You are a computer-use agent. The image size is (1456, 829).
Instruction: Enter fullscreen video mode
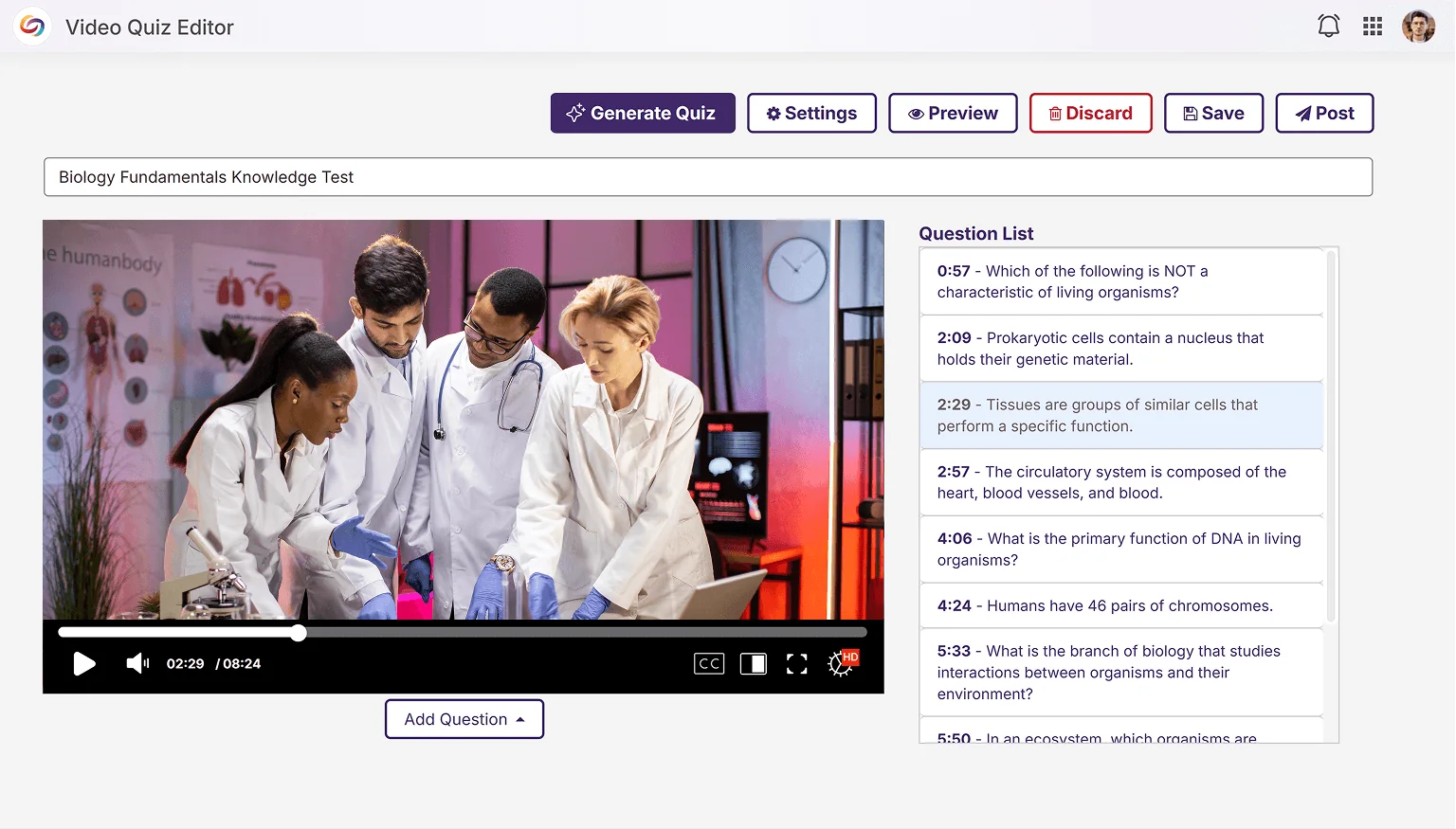tap(796, 663)
